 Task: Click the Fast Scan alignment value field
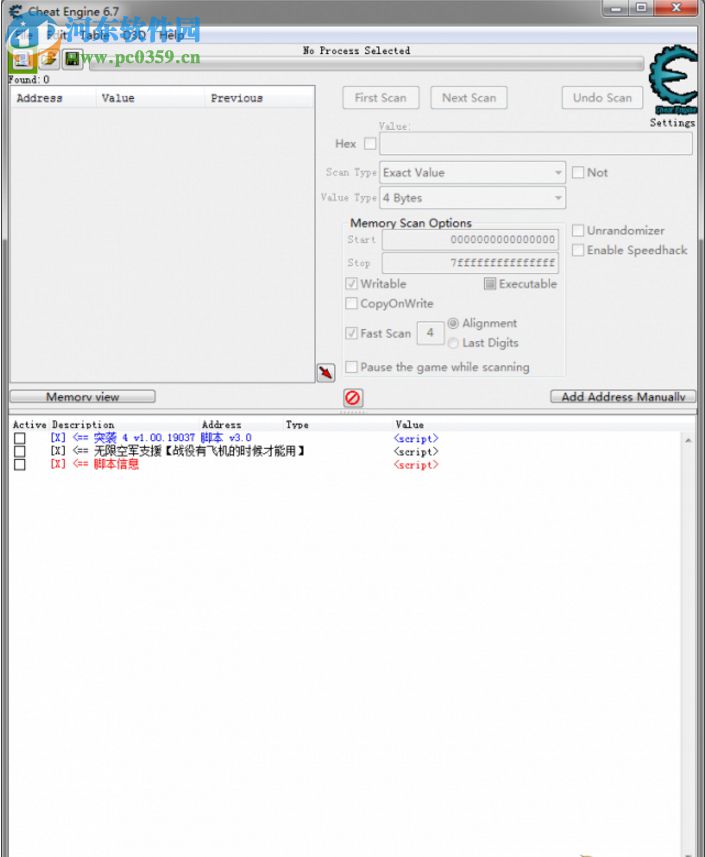pyautogui.click(x=430, y=333)
